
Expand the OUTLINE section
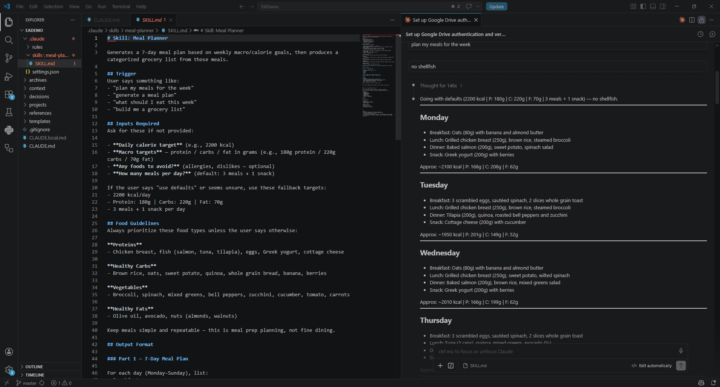(x=50, y=367)
